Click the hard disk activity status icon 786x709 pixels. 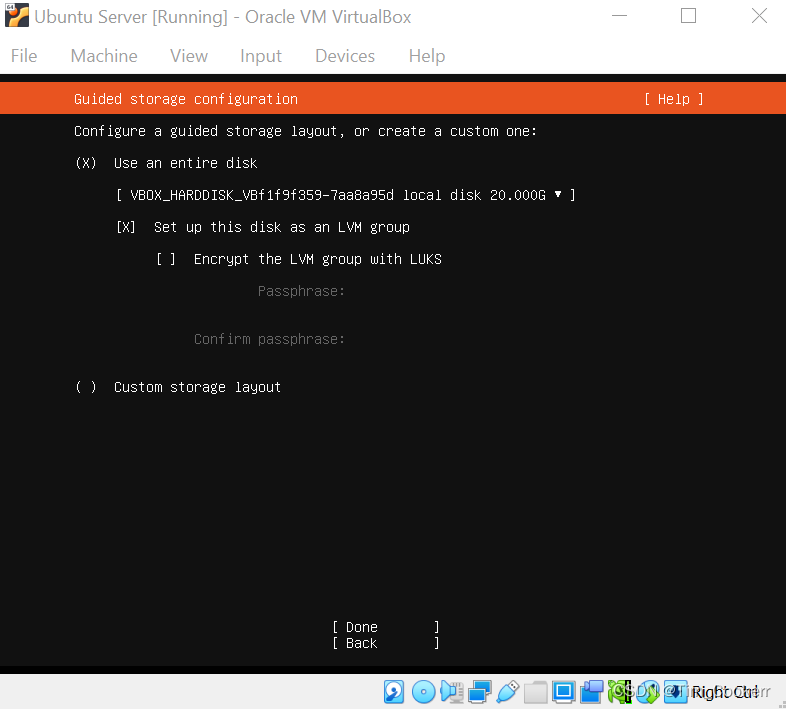point(394,692)
